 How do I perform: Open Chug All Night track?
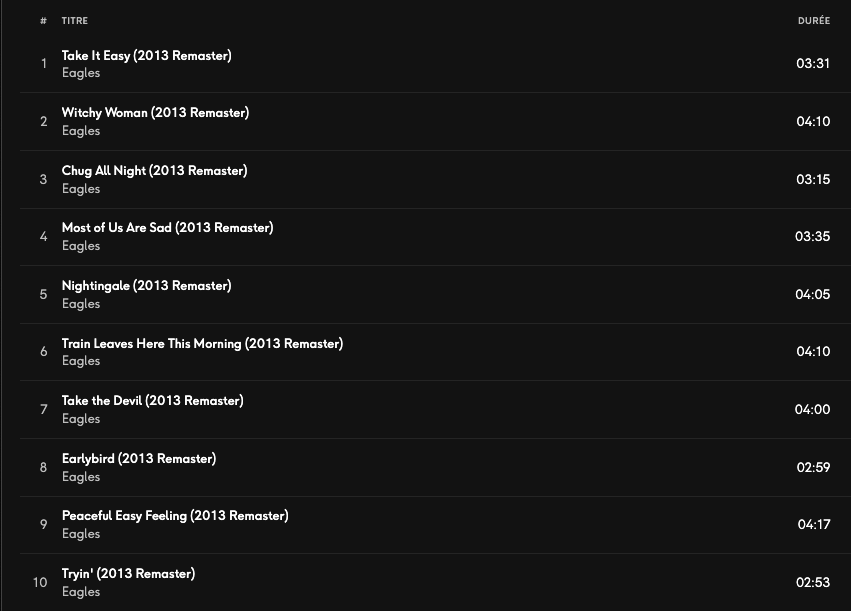click(x=154, y=171)
